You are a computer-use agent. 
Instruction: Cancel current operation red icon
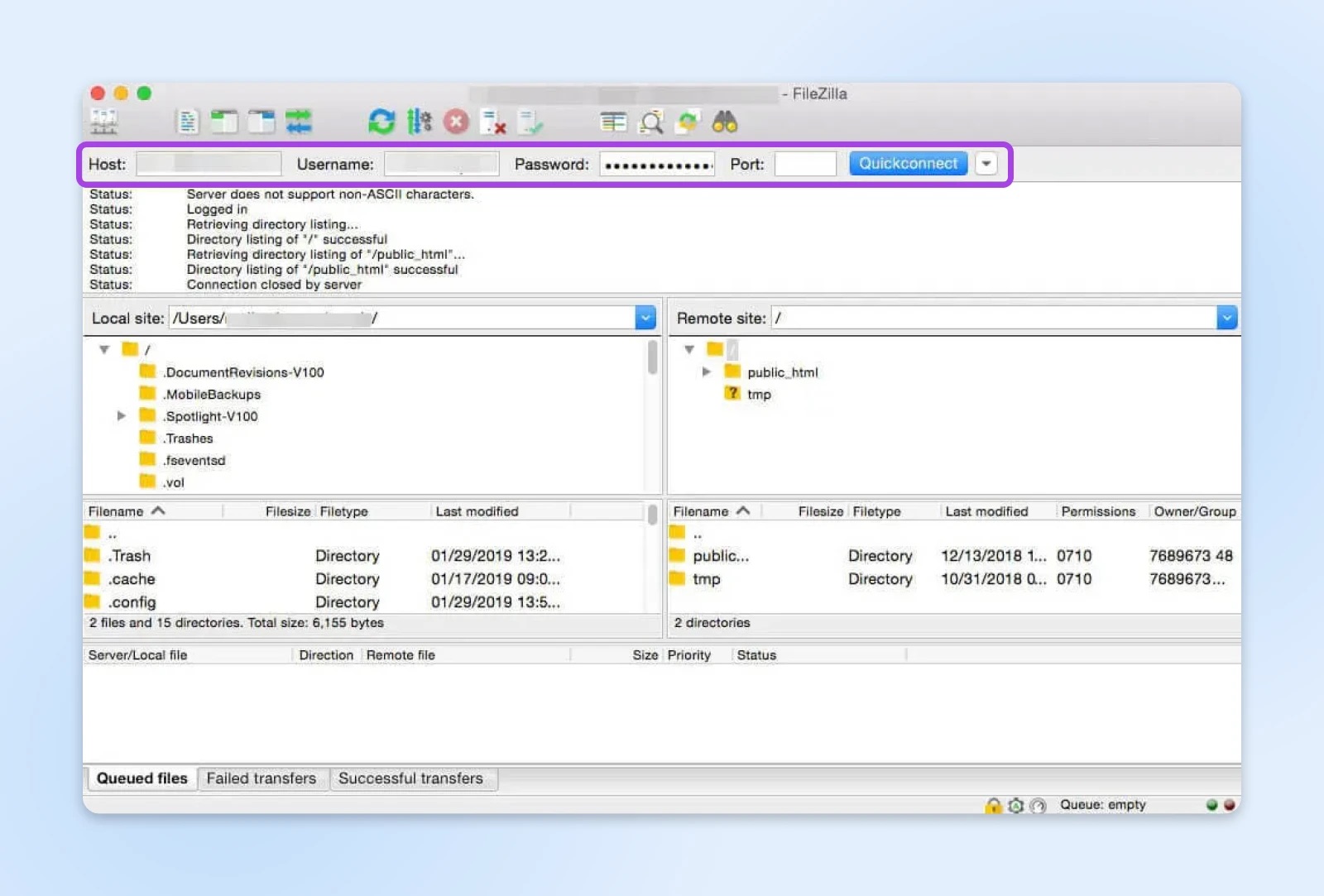tap(456, 122)
